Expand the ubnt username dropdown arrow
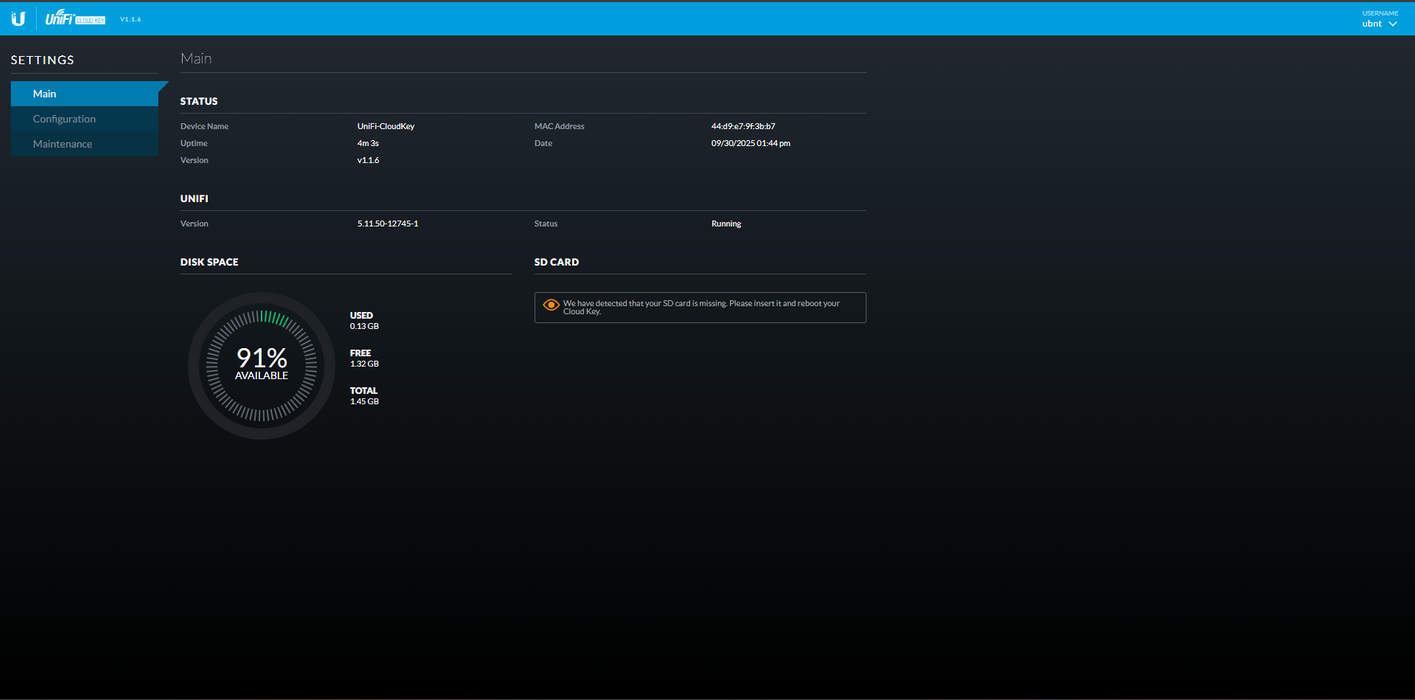Screen dimensions: 1415x700 pos(1393,24)
